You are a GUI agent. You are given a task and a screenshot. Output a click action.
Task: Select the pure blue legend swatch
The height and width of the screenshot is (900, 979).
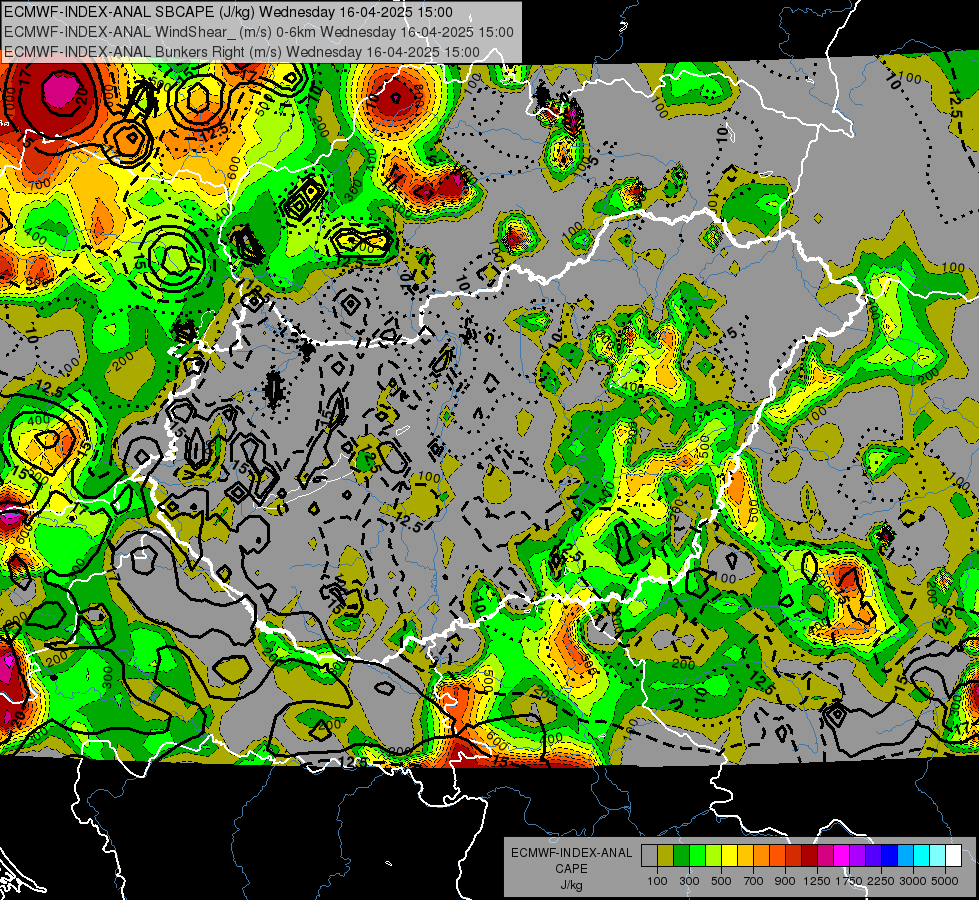click(x=890, y=856)
